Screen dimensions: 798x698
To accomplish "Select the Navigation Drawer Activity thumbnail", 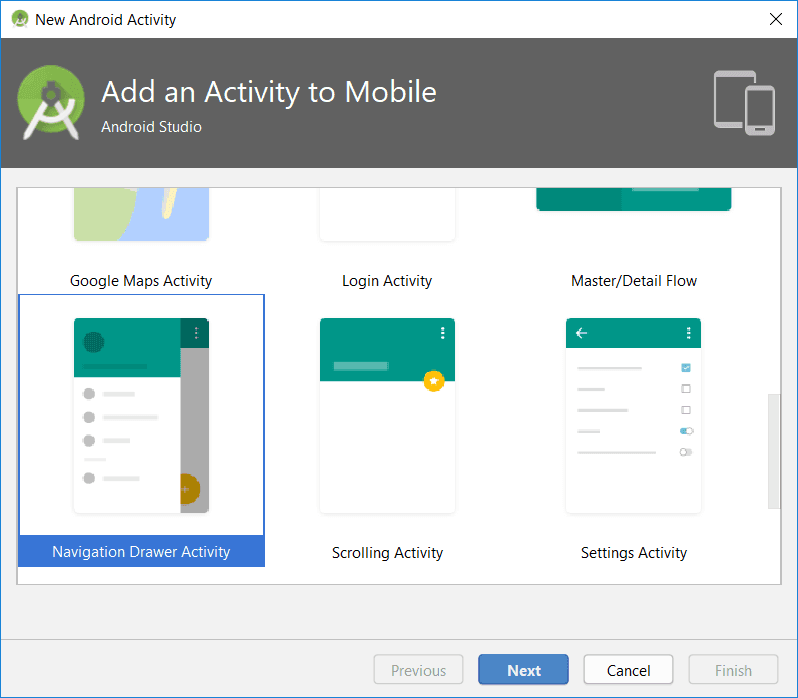I will click(x=141, y=415).
